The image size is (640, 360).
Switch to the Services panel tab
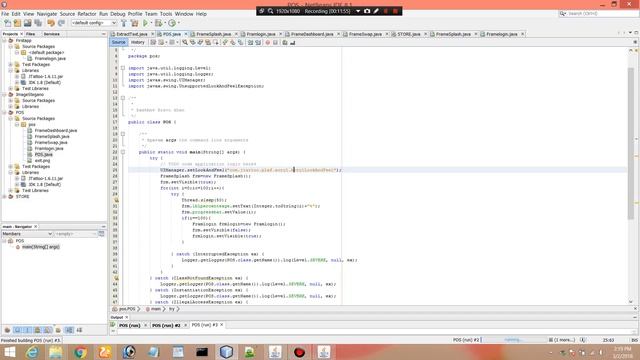click(51, 34)
